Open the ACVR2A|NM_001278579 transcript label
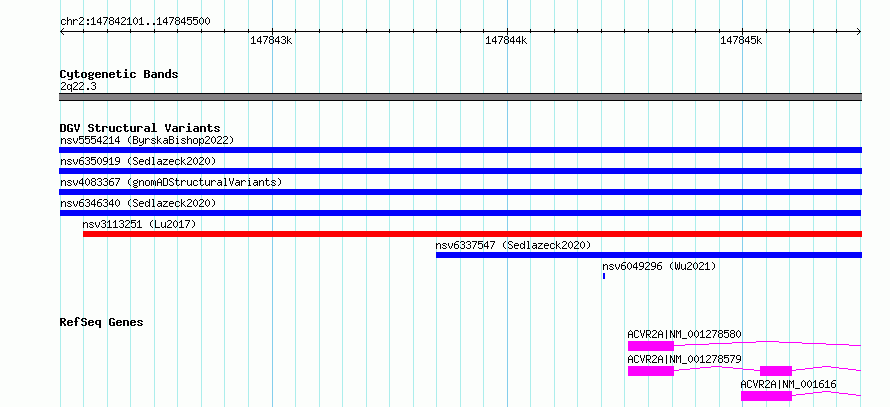This screenshot has height=407, width=890. pyautogui.click(x=684, y=359)
